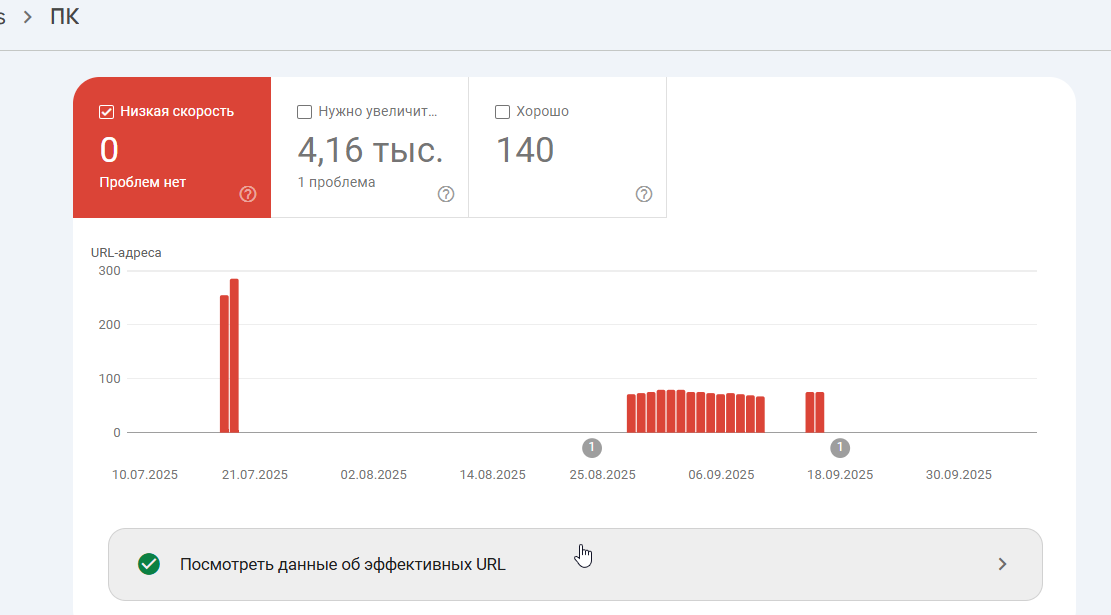1111x615 pixels.
Task: Click green checkmark icon beside эффективных URL
Action: [149, 564]
